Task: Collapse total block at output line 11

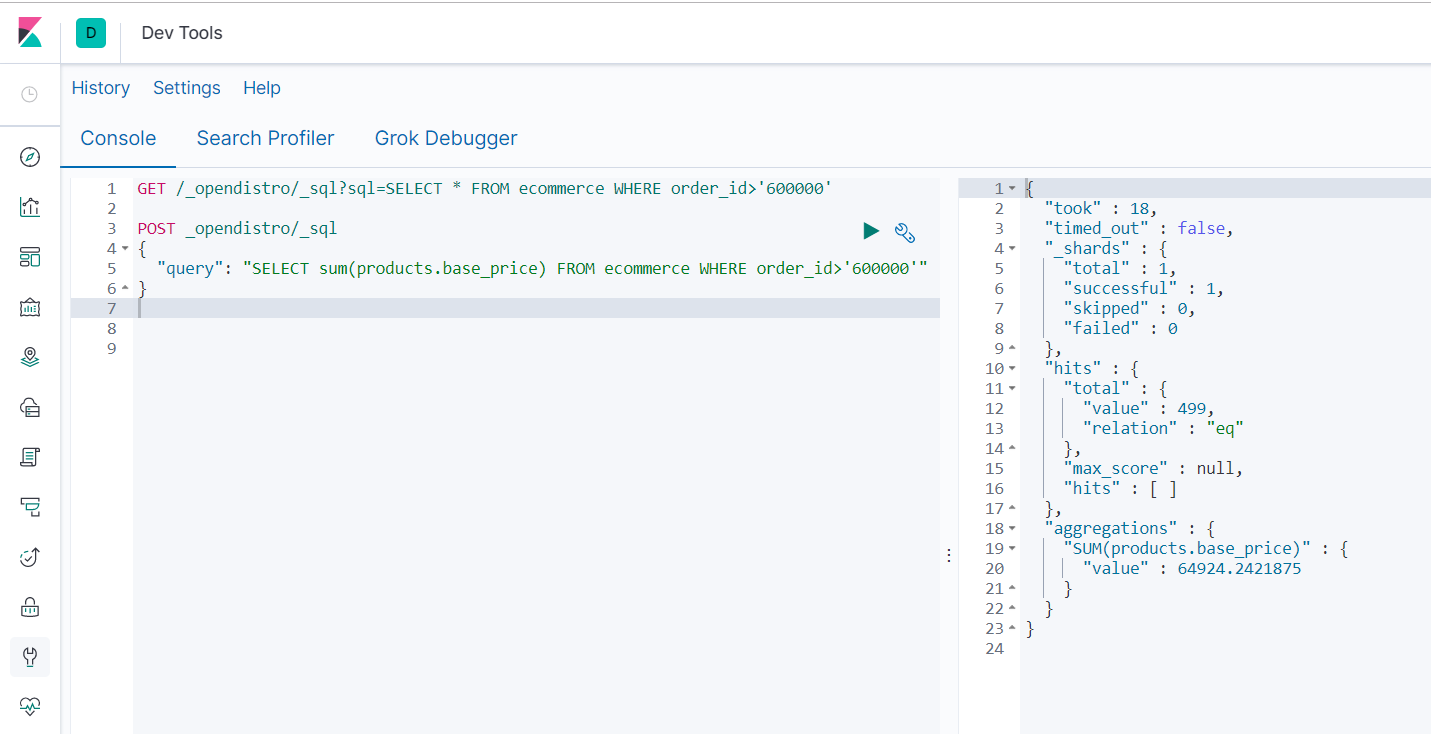Action: [x=1012, y=388]
